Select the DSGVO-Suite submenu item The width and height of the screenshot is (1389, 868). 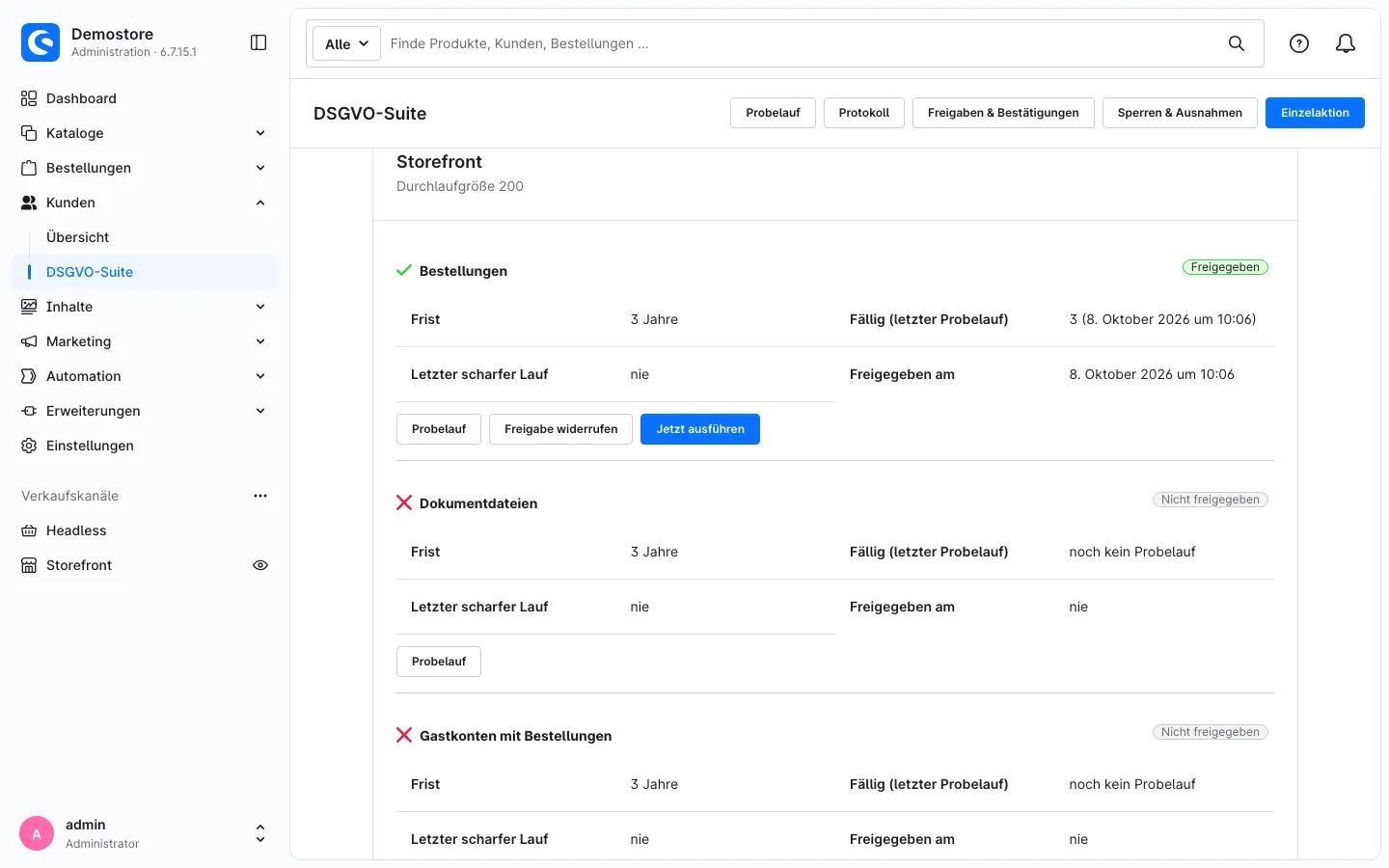tap(145, 272)
